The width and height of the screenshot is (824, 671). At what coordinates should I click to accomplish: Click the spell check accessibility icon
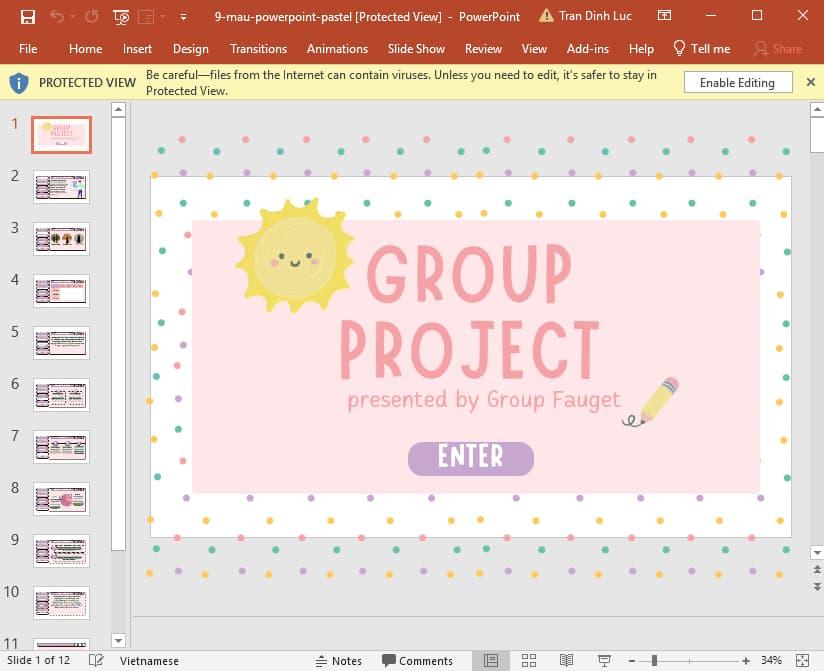point(96,660)
